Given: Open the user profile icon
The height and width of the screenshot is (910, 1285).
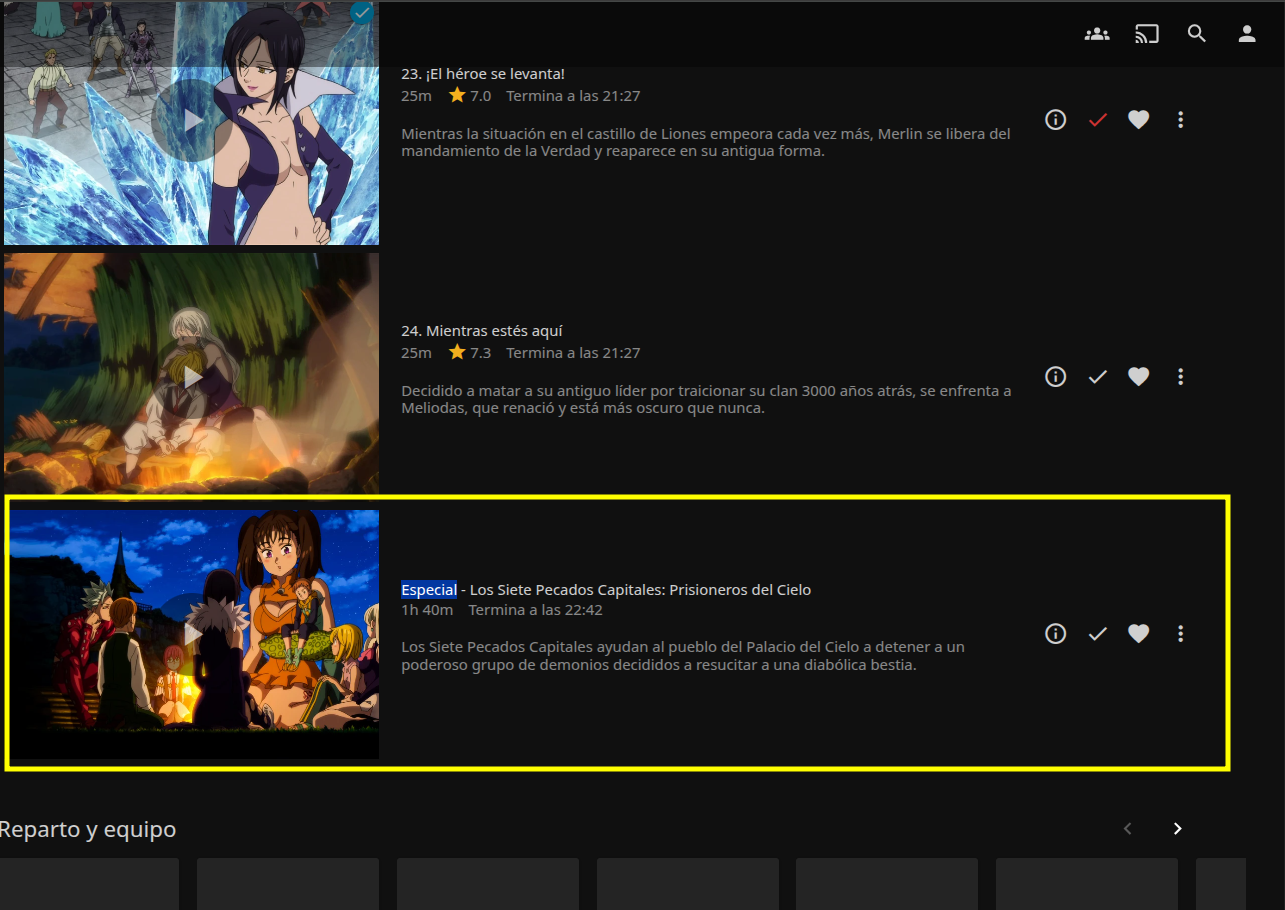Looking at the screenshot, I should pos(1247,34).
